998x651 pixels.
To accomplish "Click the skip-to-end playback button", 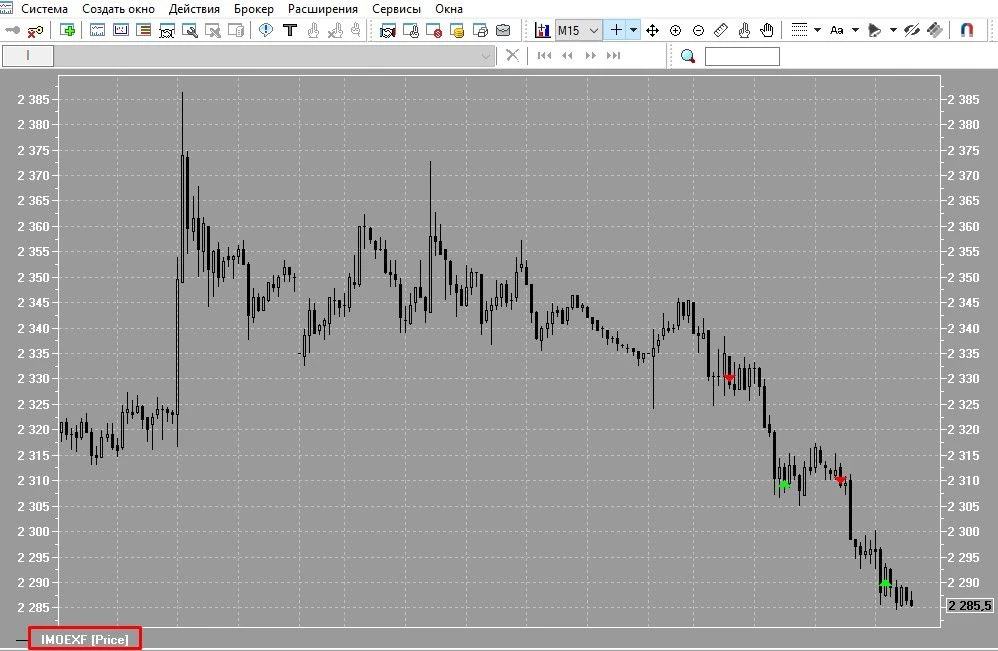I will click(614, 55).
